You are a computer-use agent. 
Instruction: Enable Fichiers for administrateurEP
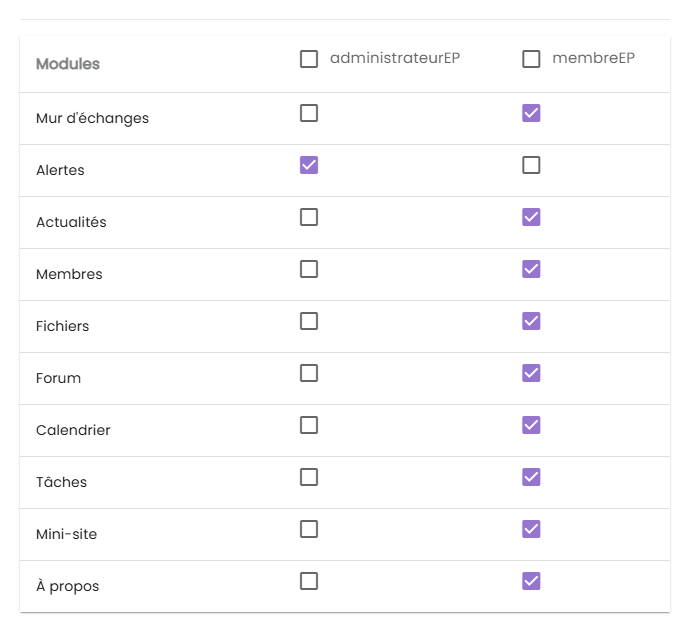pos(309,321)
